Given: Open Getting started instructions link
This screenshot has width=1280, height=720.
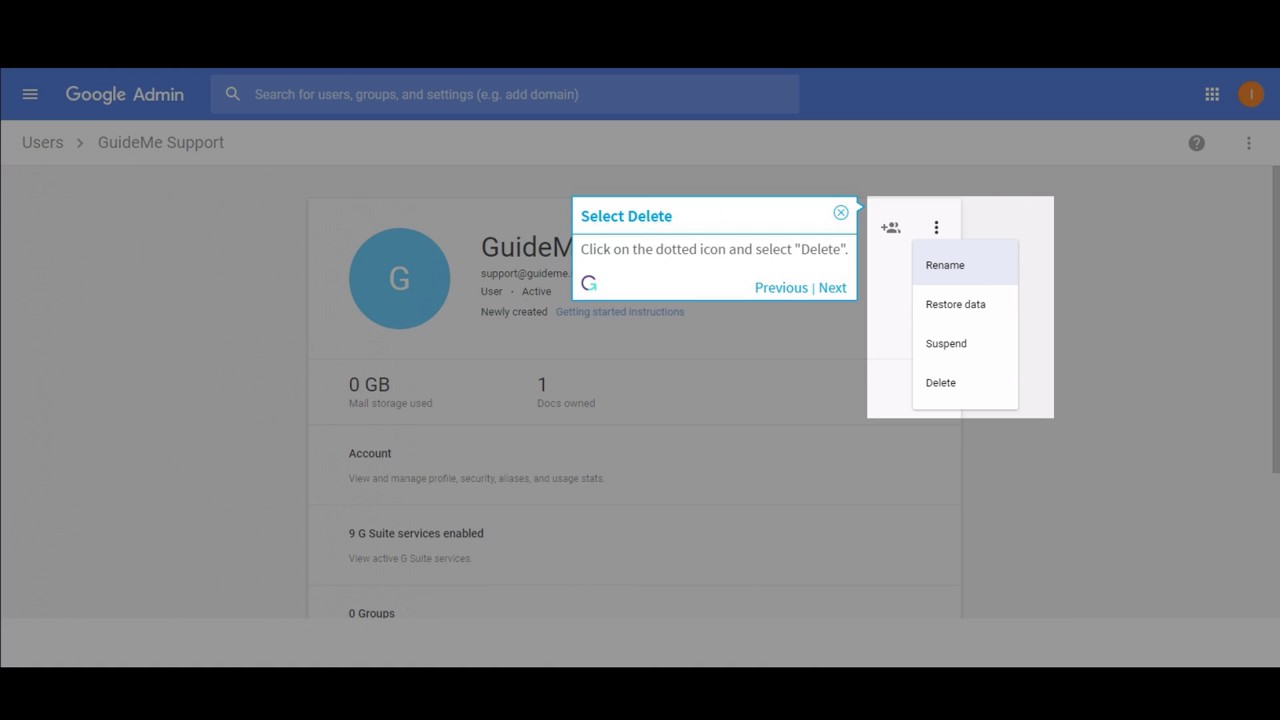Looking at the screenshot, I should 620,312.
